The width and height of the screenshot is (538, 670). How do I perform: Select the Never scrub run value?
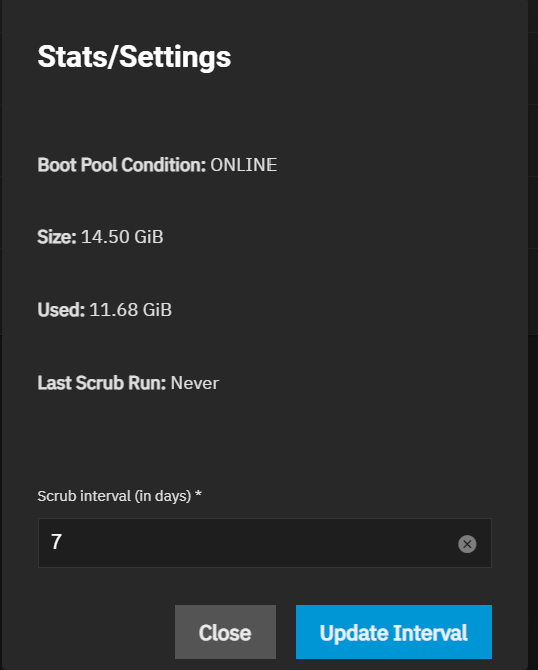coord(195,383)
